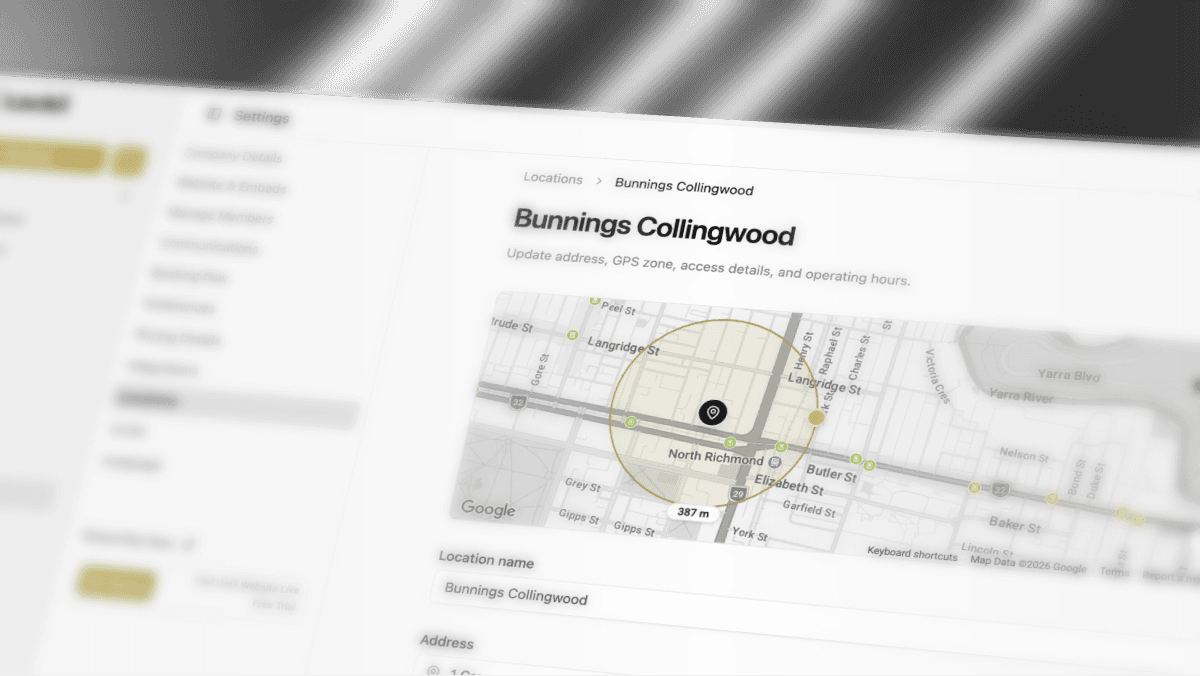Click the Address field label
The image size is (1200, 676).
447,642
